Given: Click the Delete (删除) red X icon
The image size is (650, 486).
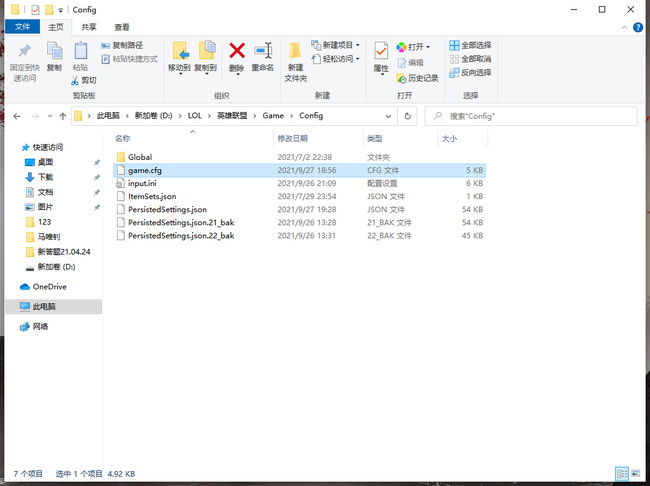Looking at the screenshot, I should click(x=237, y=52).
